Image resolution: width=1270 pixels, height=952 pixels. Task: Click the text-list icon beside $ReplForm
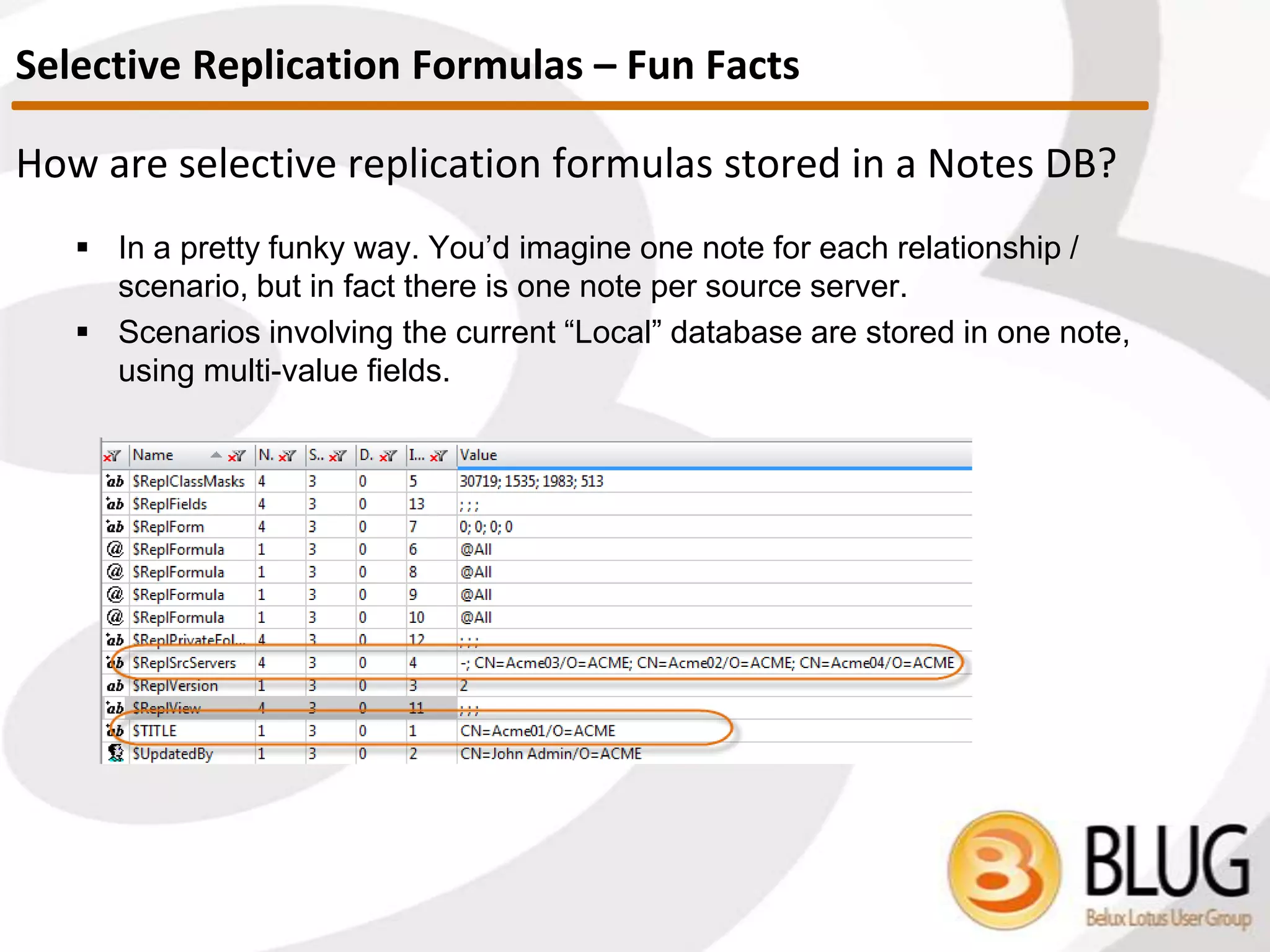[x=115, y=526]
